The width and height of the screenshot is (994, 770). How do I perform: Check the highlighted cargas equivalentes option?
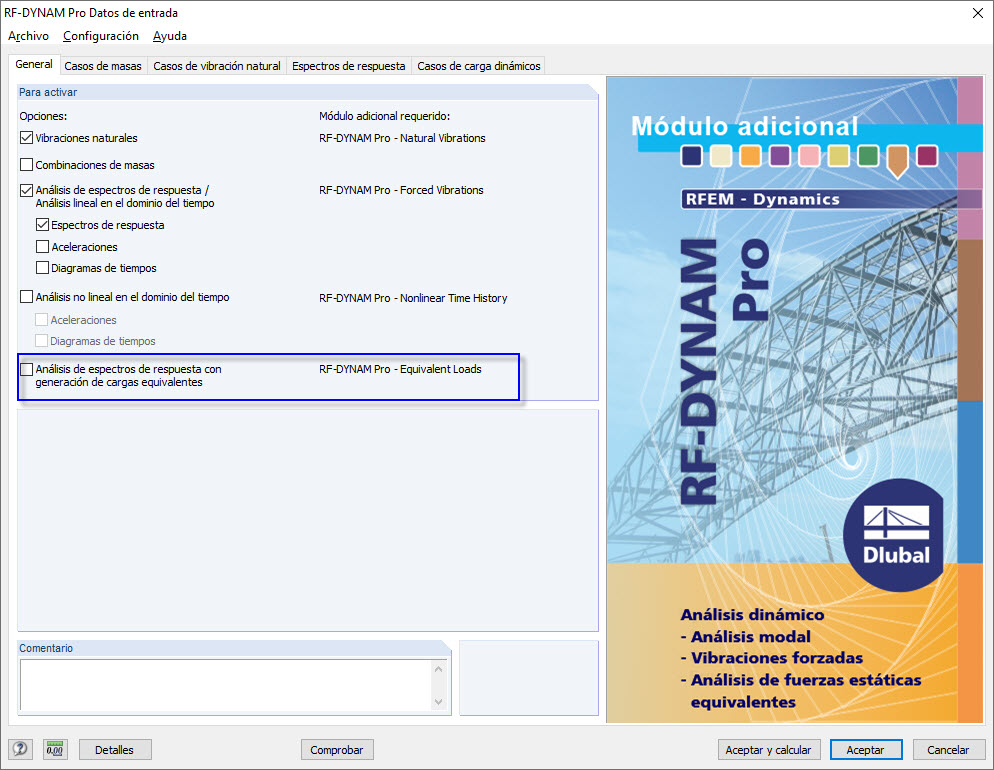pos(25,370)
